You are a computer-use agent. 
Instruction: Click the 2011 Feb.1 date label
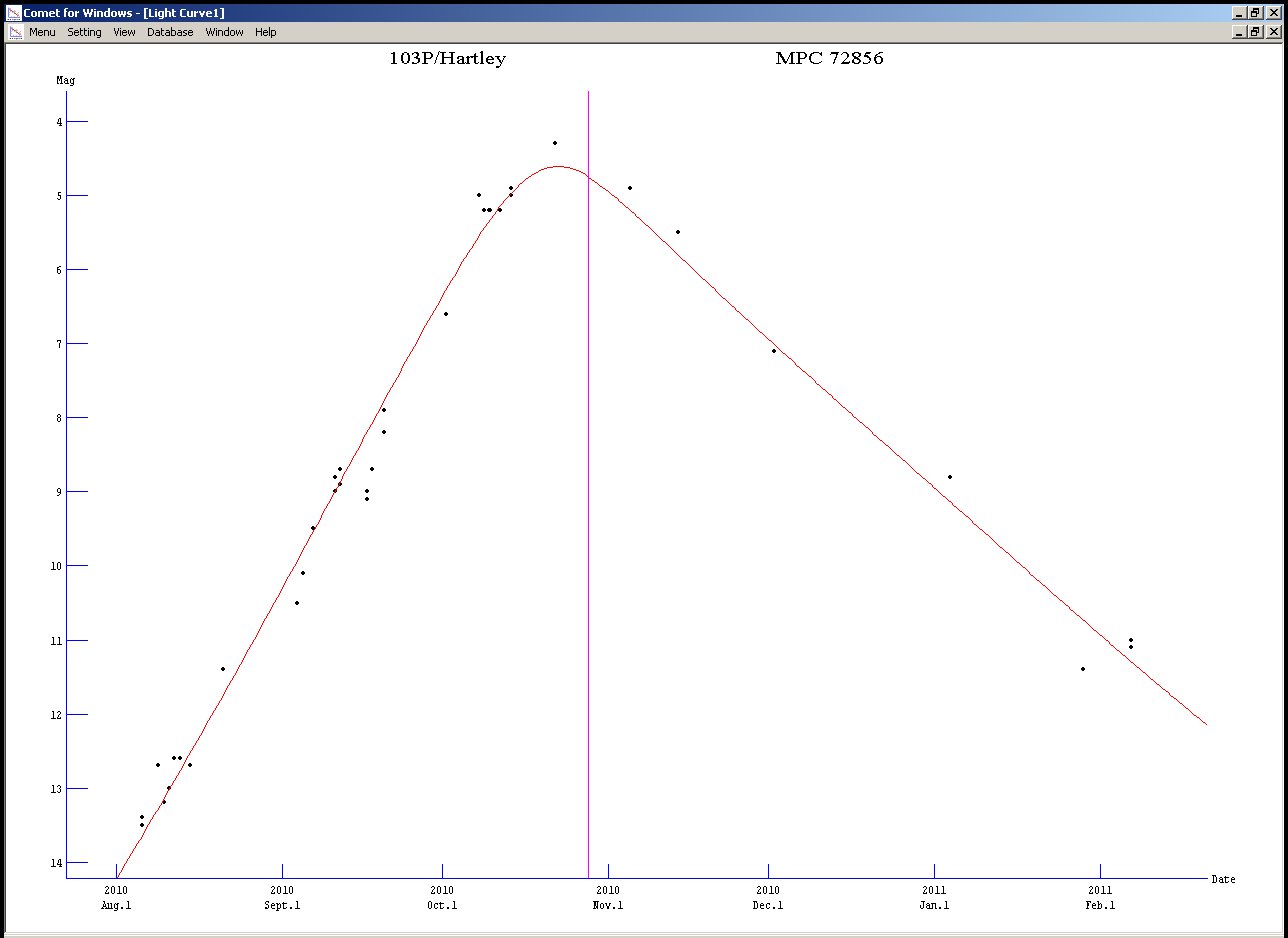coord(1100,897)
